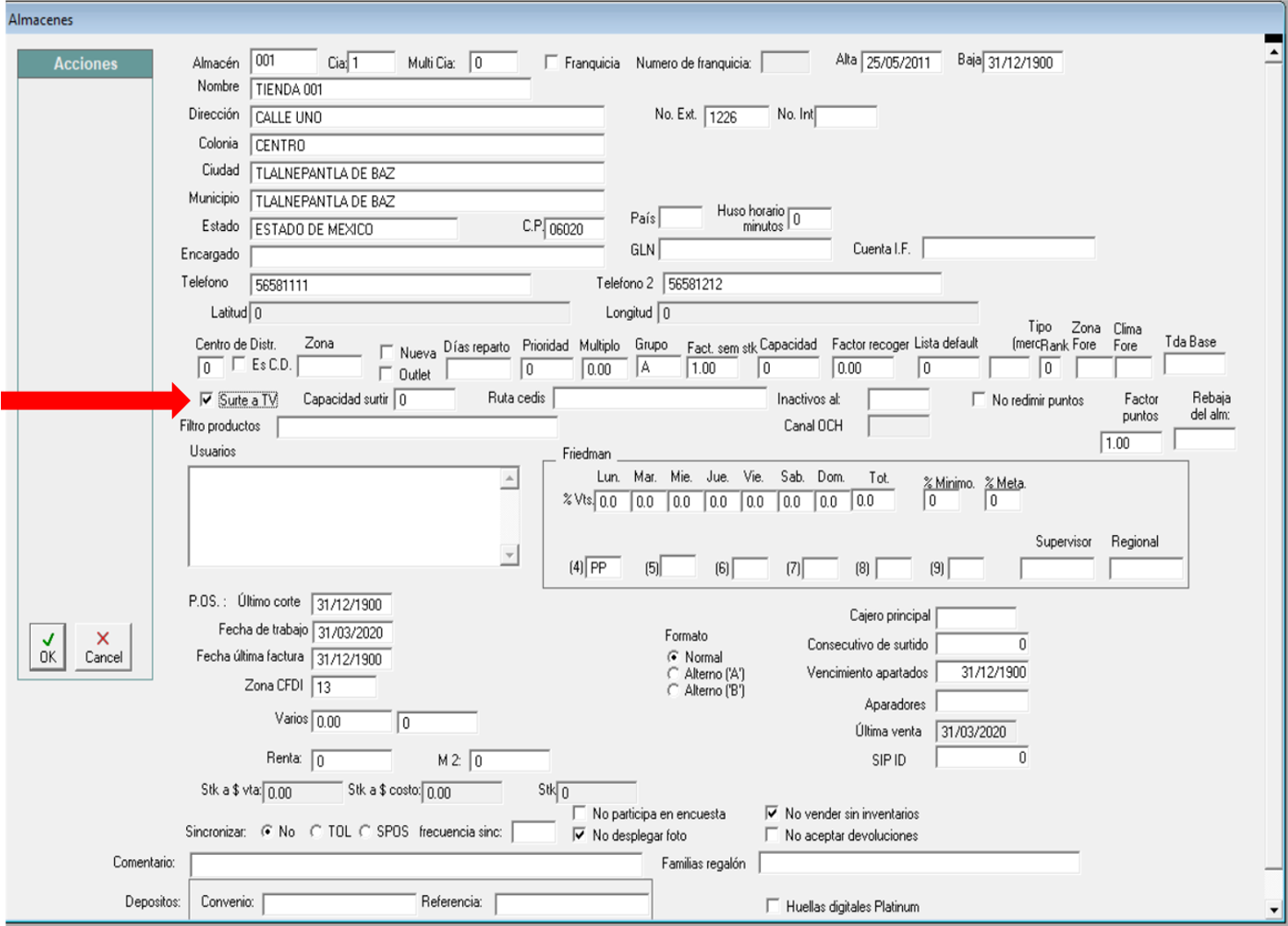The width and height of the screenshot is (1288, 926).
Task: Click the Friedman Lun. % Vts field
Action: tap(612, 501)
